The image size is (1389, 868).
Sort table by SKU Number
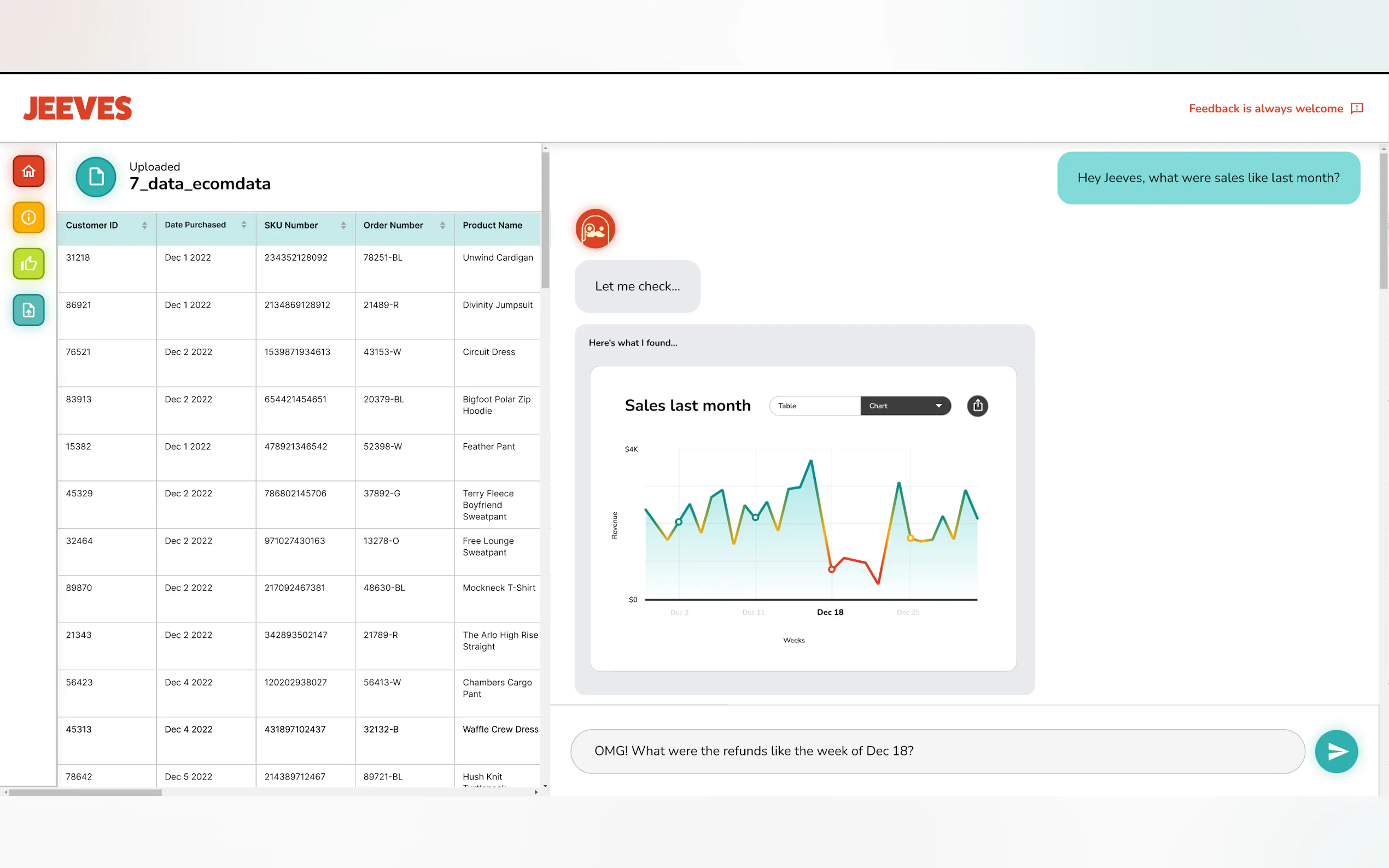tap(343, 226)
